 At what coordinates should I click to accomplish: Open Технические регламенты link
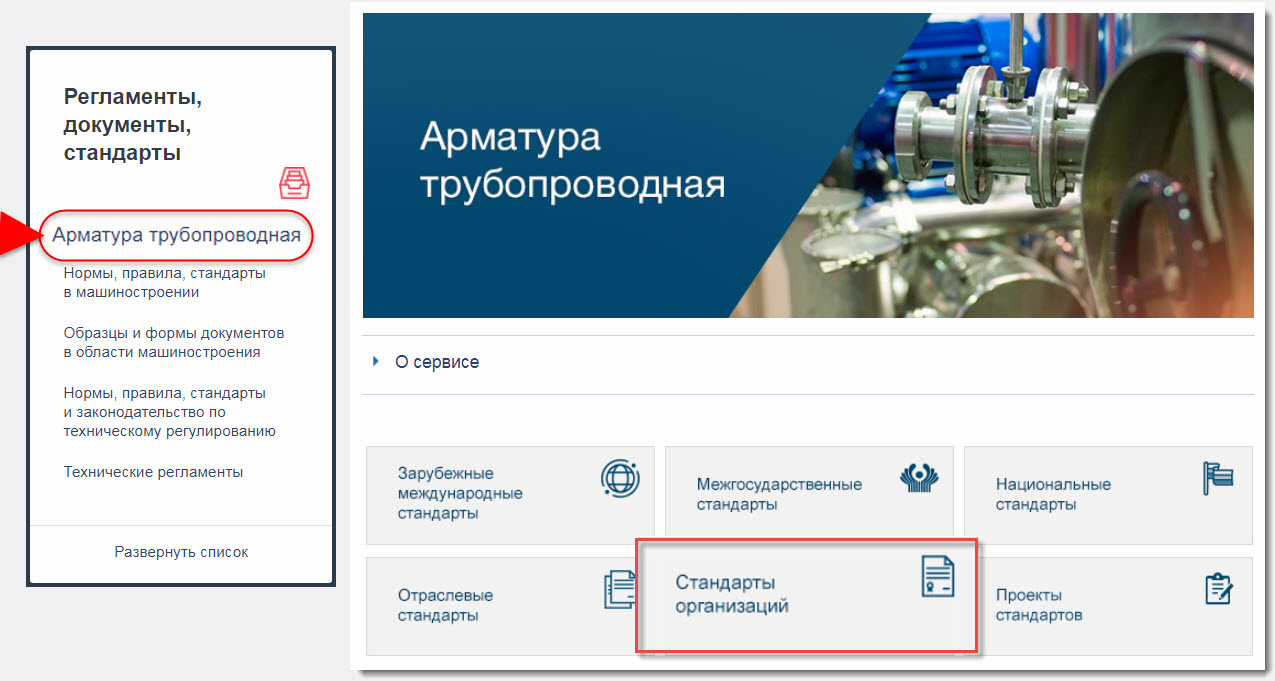(153, 472)
